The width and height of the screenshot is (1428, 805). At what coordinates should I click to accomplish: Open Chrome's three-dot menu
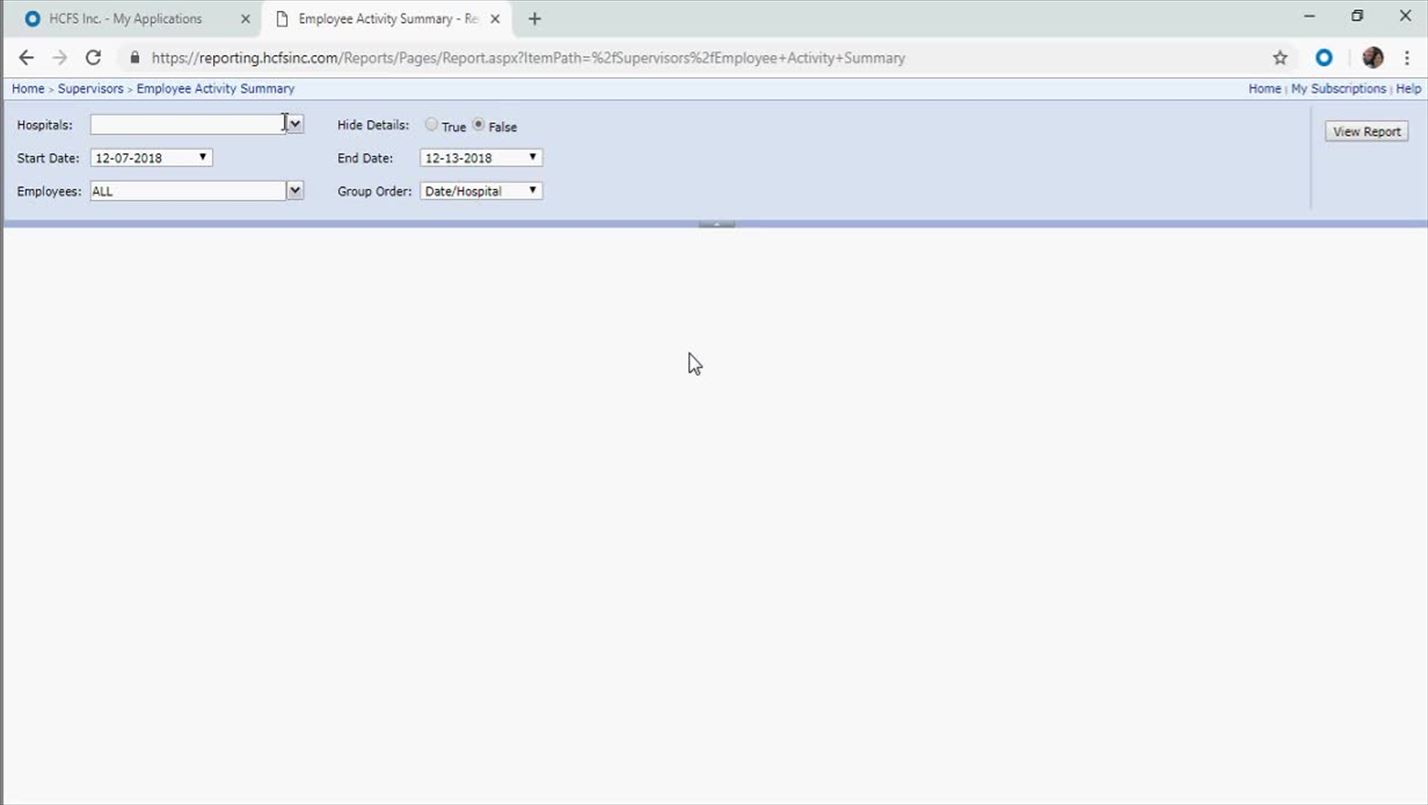(1408, 58)
